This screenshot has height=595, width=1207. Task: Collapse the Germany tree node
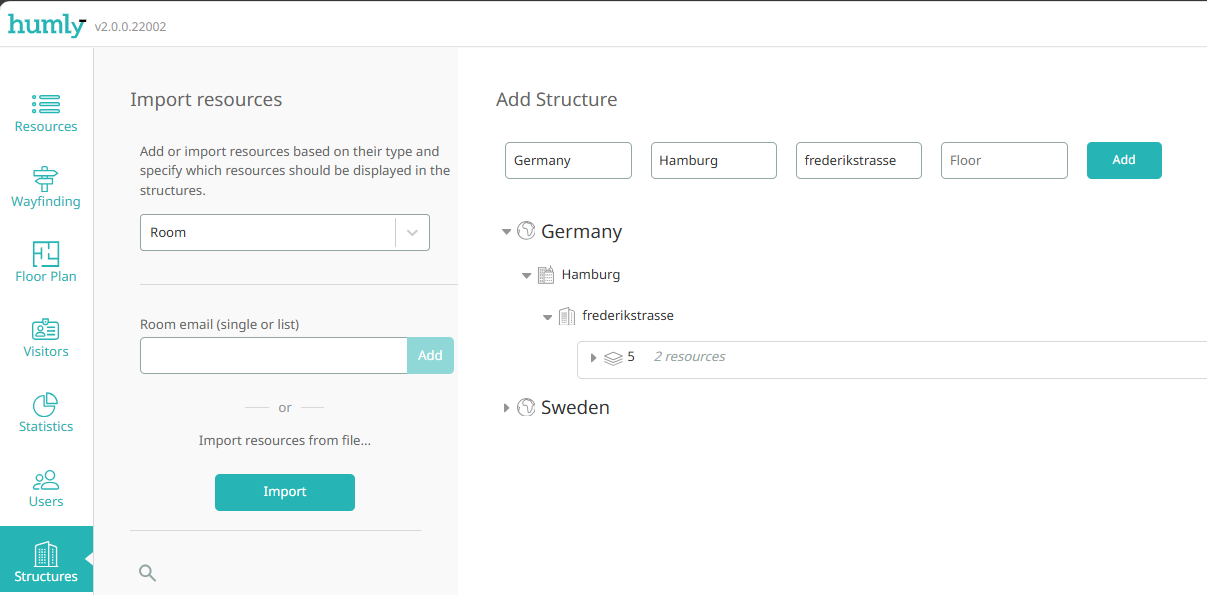tap(507, 232)
